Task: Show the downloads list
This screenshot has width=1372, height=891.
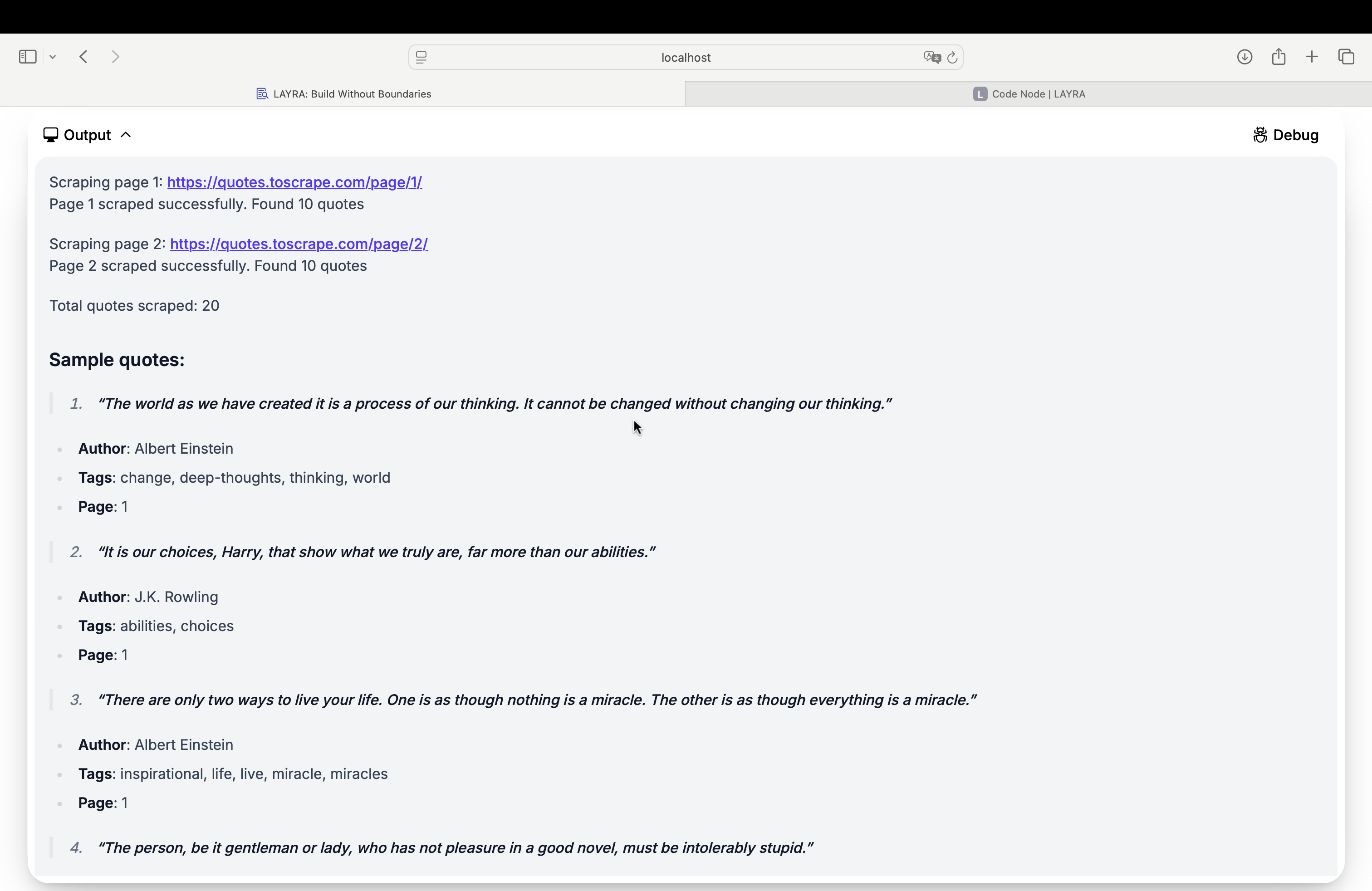Action: pos(1245,56)
